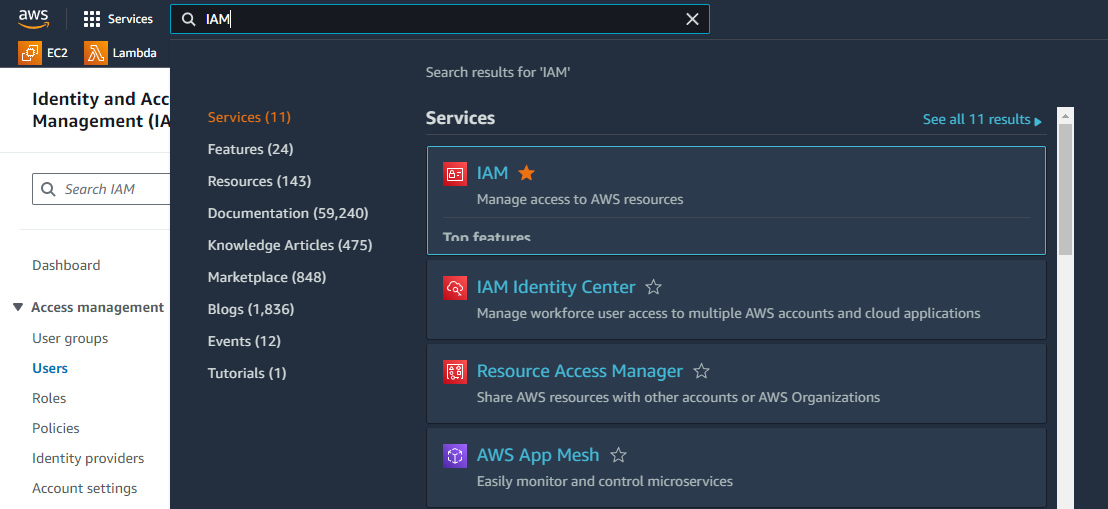The height and width of the screenshot is (509, 1108).
Task: Favorite IAM Identity Center with star
Action: pyautogui.click(x=654, y=287)
